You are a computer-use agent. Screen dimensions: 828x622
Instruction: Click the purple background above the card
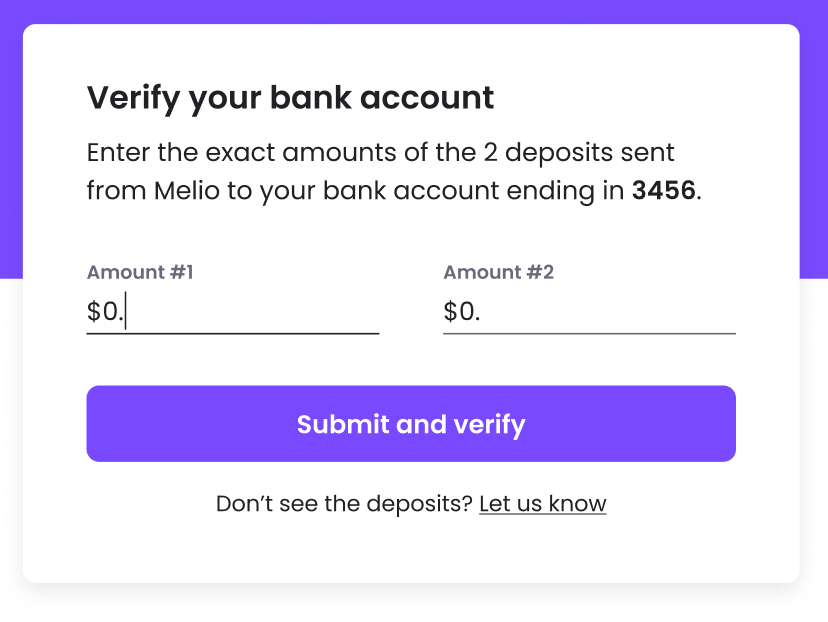[x=414, y=11]
